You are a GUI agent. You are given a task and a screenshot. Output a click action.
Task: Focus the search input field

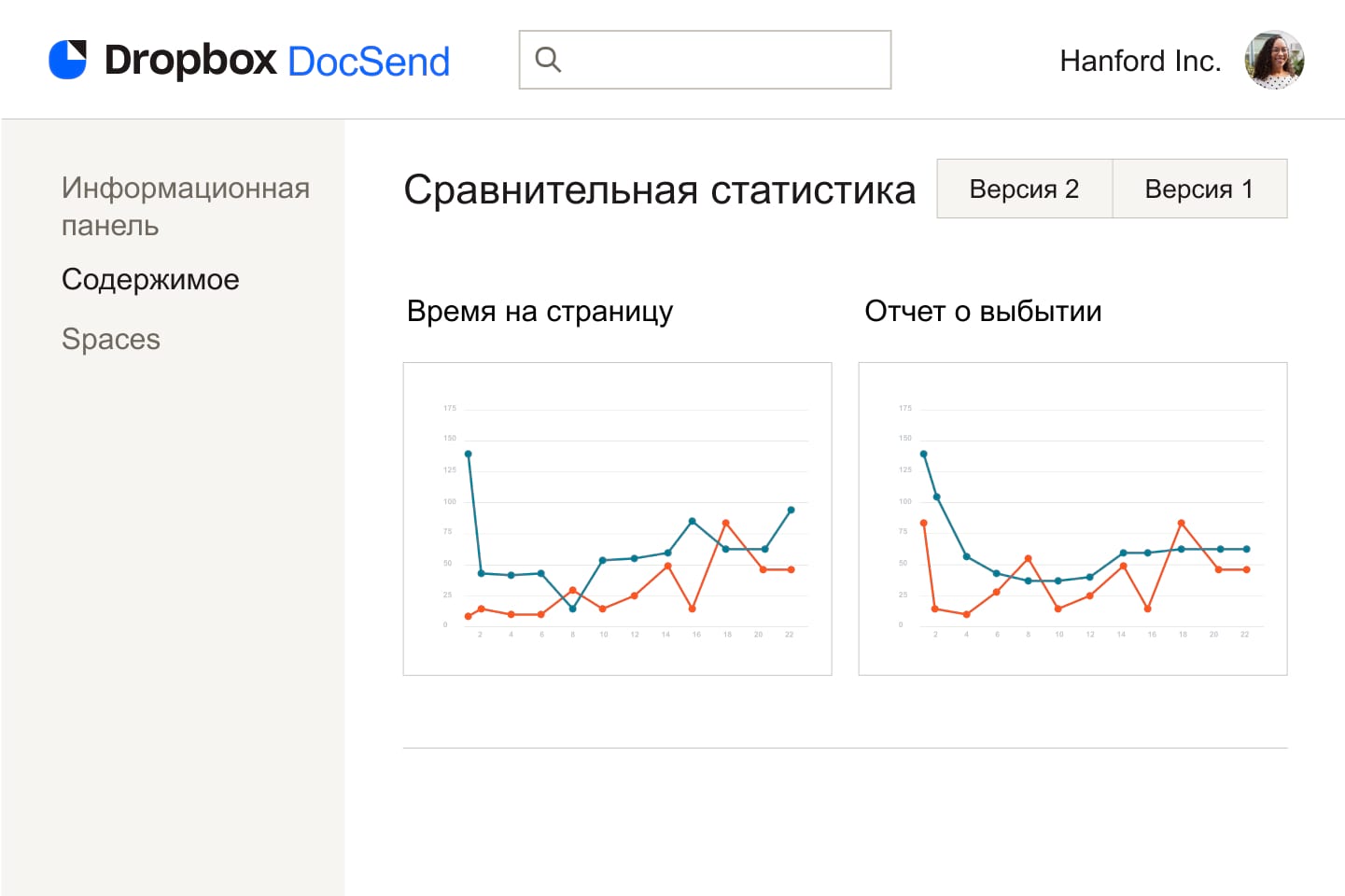705,60
